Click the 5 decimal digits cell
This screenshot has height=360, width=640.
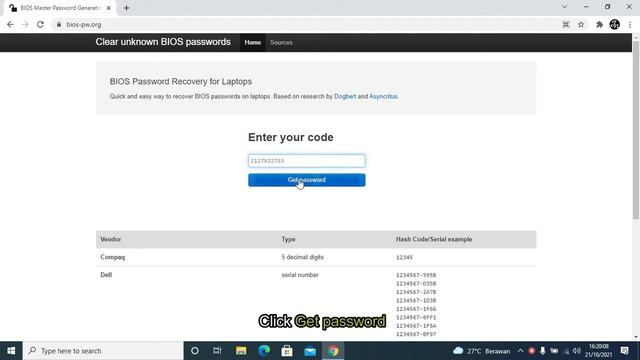coord(302,257)
